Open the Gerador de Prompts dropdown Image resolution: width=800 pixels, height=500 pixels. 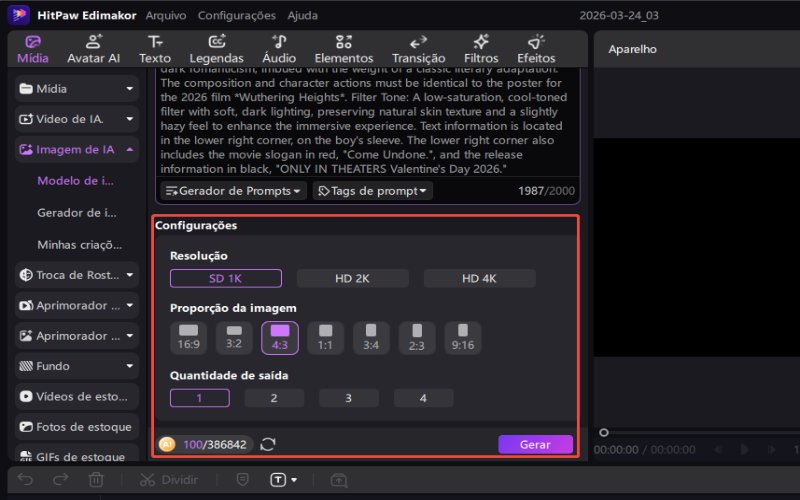233,191
